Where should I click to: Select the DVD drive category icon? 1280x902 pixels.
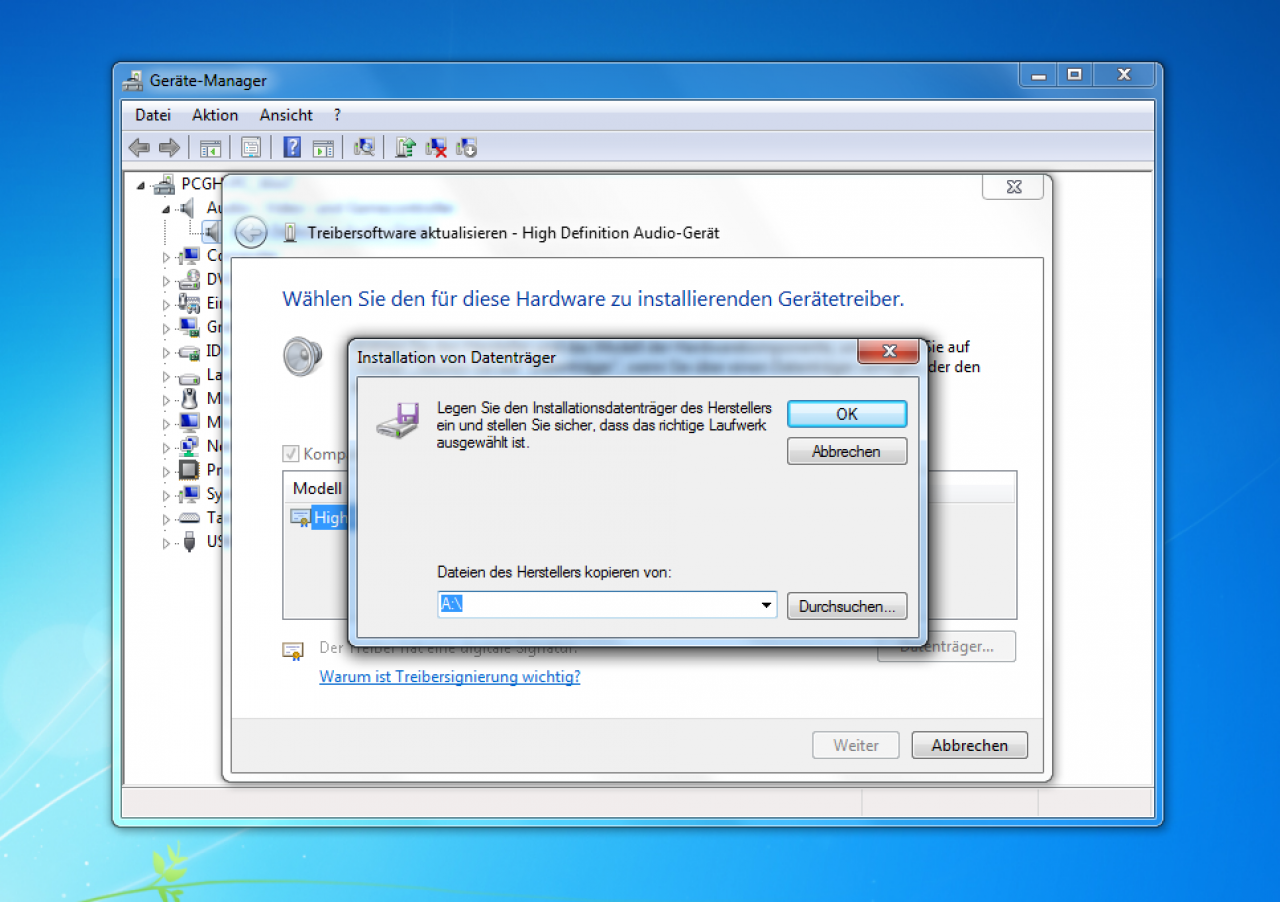pyautogui.click(x=189, y=280)
